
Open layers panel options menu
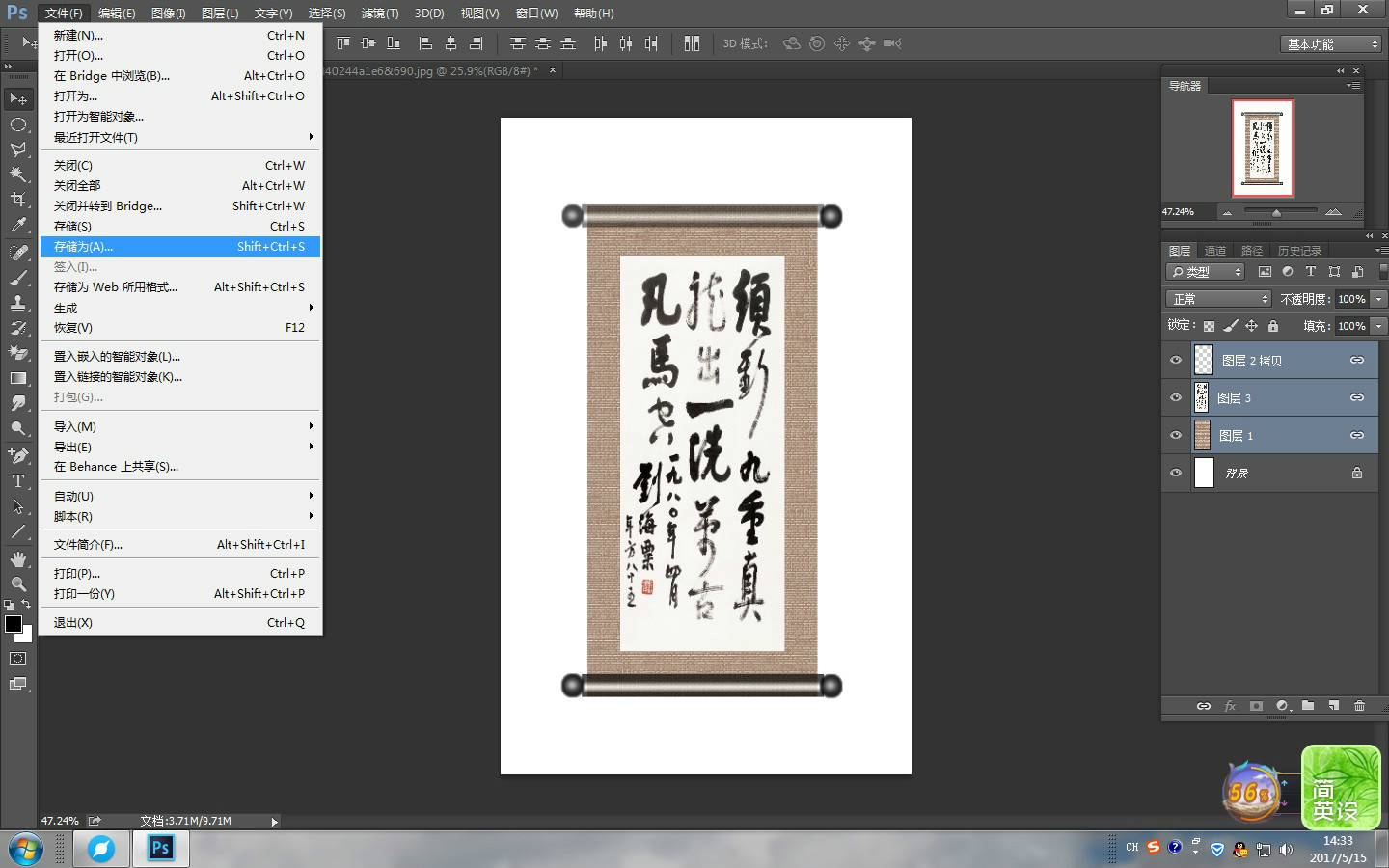(x=1380, y=250)
